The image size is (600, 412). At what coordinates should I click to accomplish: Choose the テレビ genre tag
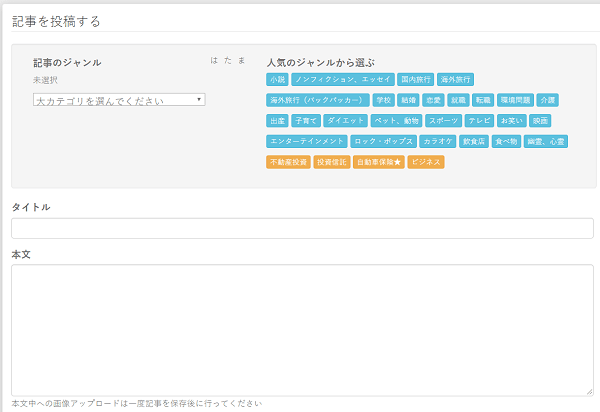pyautogui.click(x=479, y=121)
